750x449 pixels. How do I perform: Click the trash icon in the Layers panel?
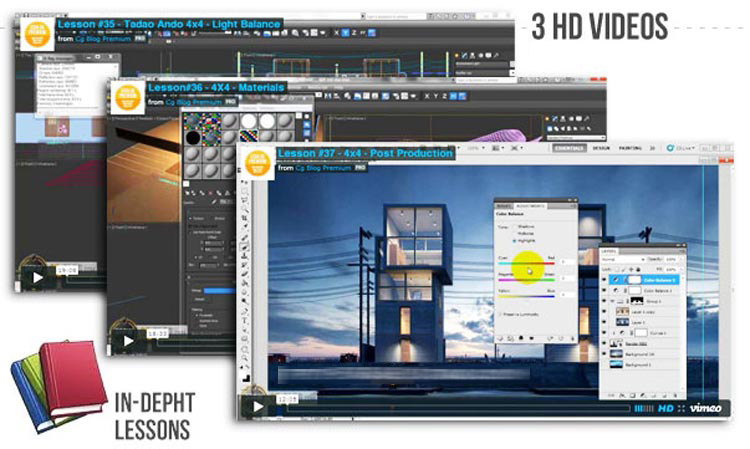[x=675, y=395]
